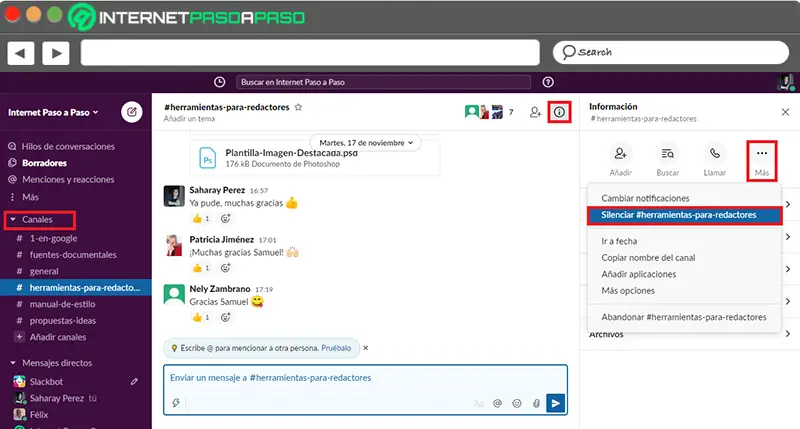Click the Buscar en Internet Paso a Paso field
800x429 pixels.
tap(383, 82)
